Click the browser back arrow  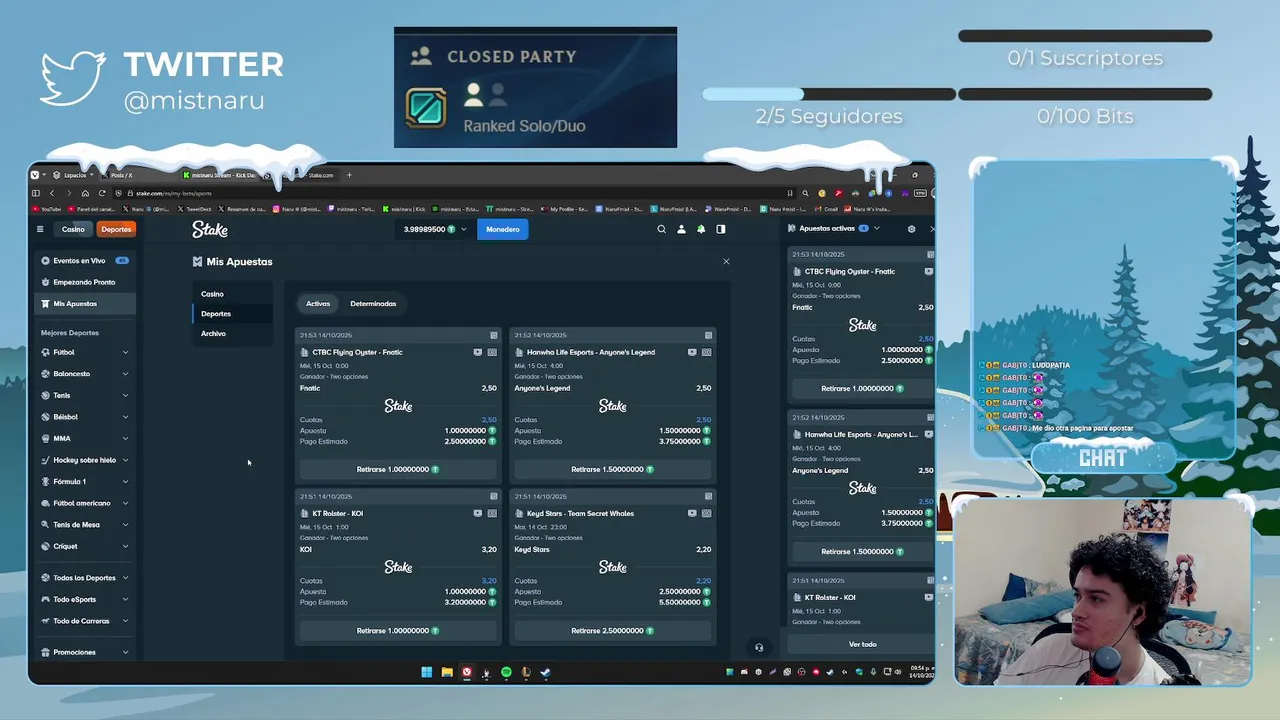52,193
